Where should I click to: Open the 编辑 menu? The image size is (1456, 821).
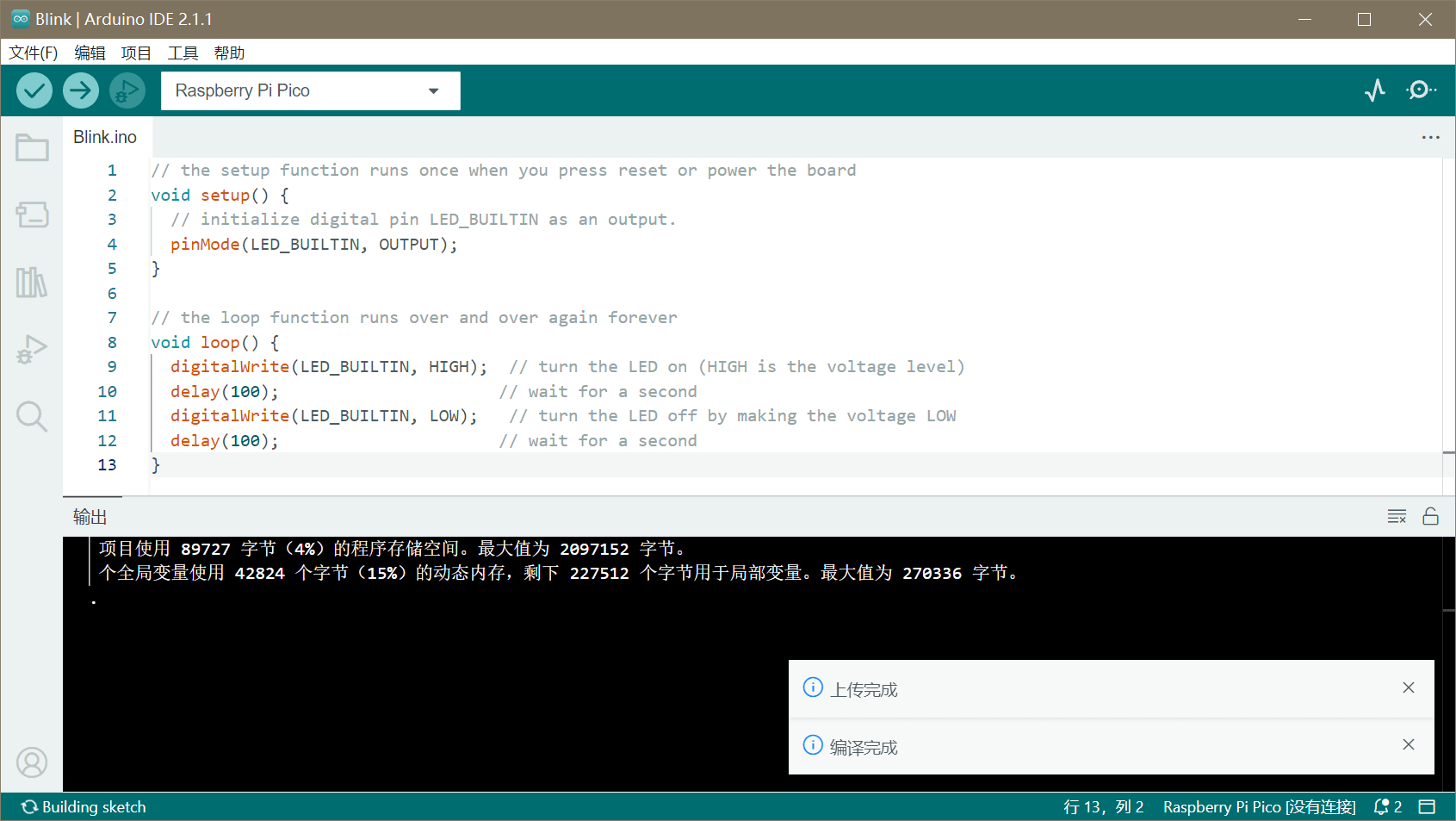pos(90,53)
